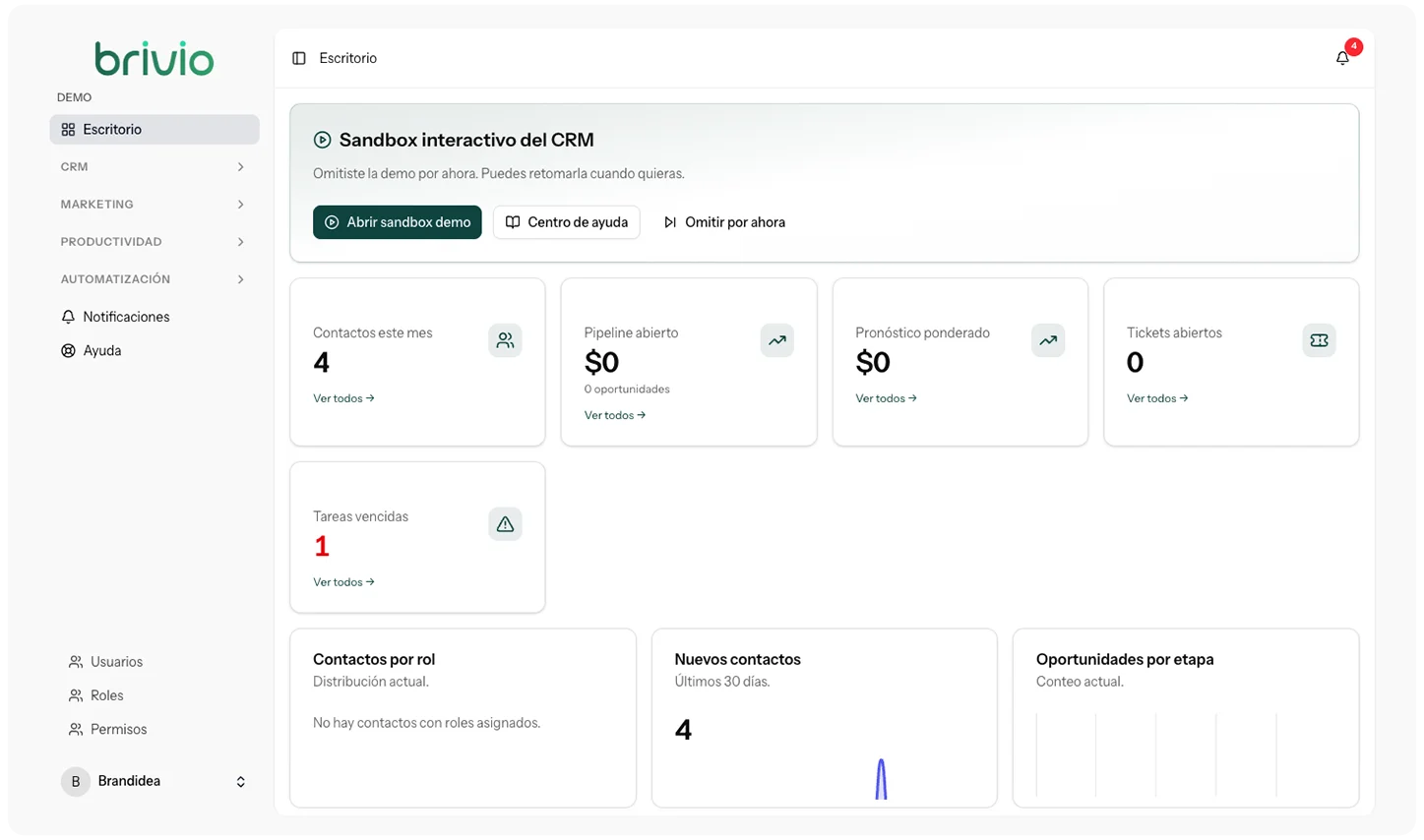The height and width of the screenshot is (840, 1424).
Task: Expand the Marketing sidebar section
Action: 155,205
